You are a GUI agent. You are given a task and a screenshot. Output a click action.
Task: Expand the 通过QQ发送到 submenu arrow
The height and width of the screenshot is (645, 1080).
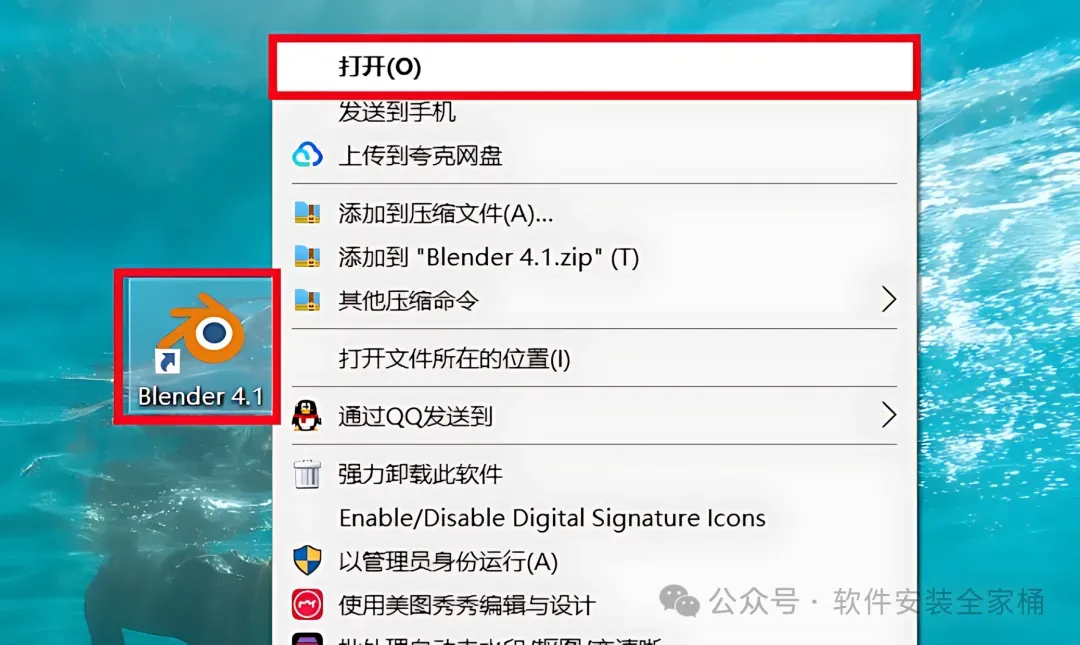(889, 416)
